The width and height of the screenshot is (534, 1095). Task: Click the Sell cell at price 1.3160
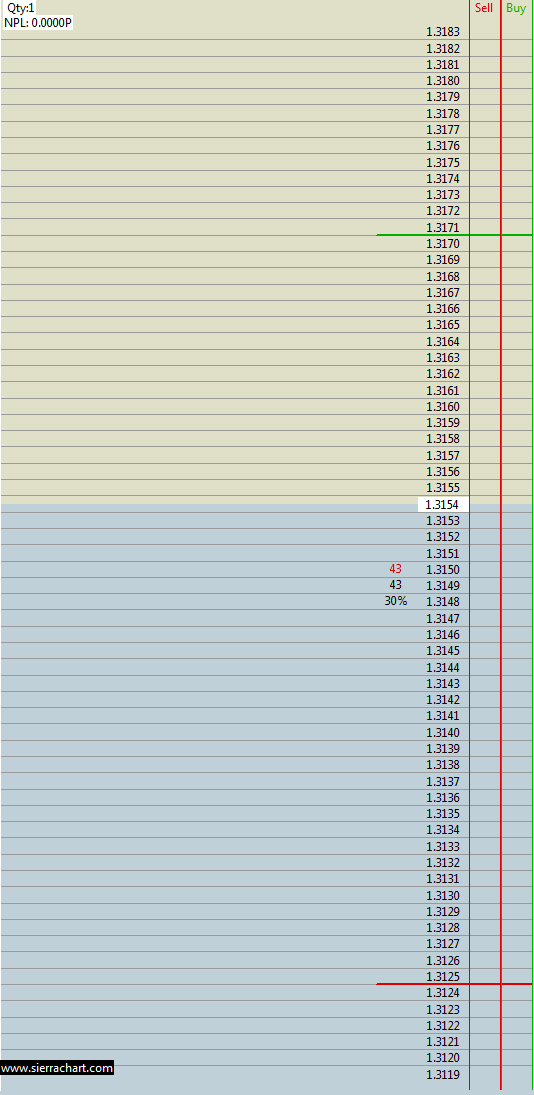485,406
